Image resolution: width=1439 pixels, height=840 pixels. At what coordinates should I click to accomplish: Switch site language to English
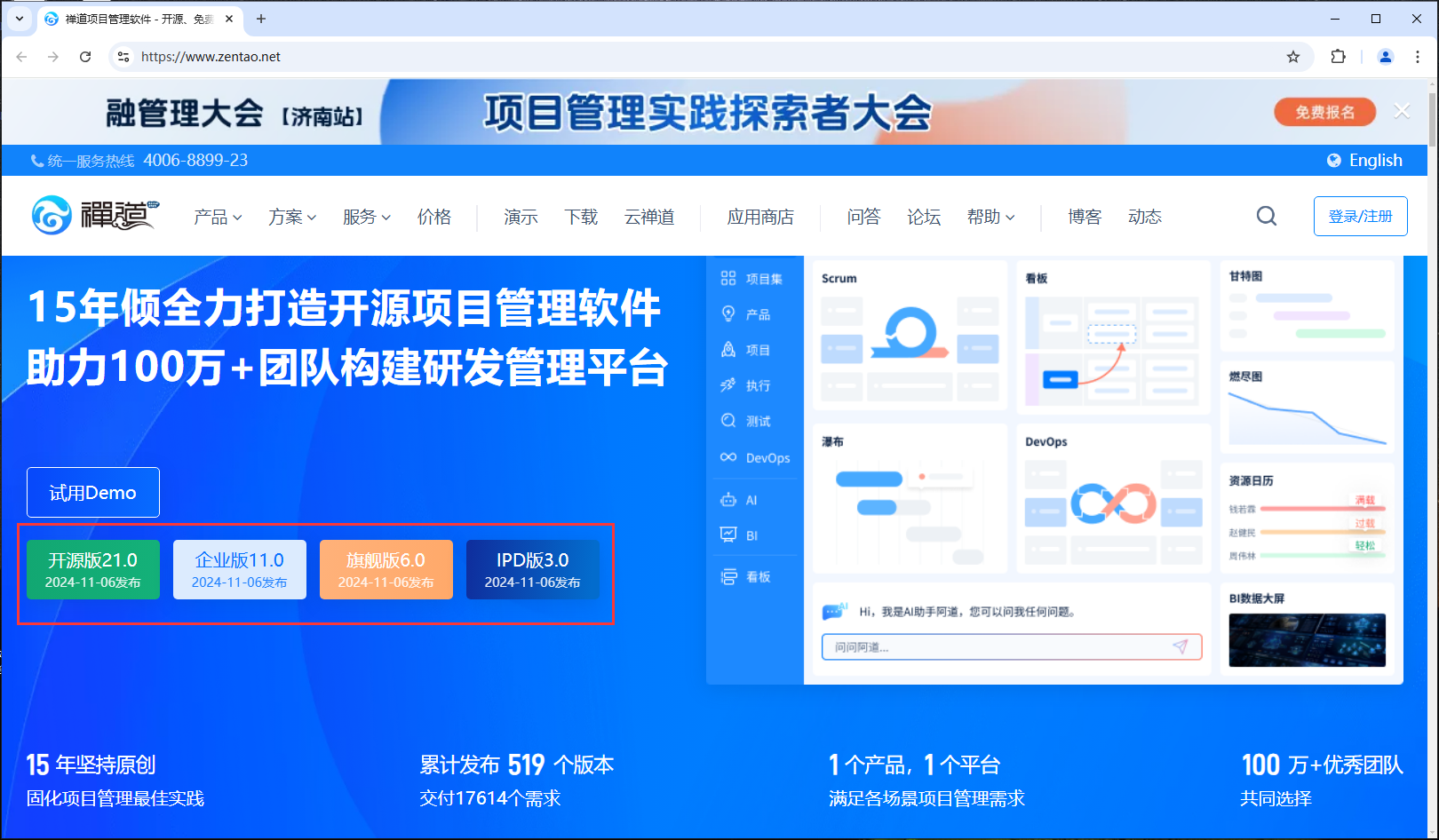pyautogui.click(x=1375, y=161)
